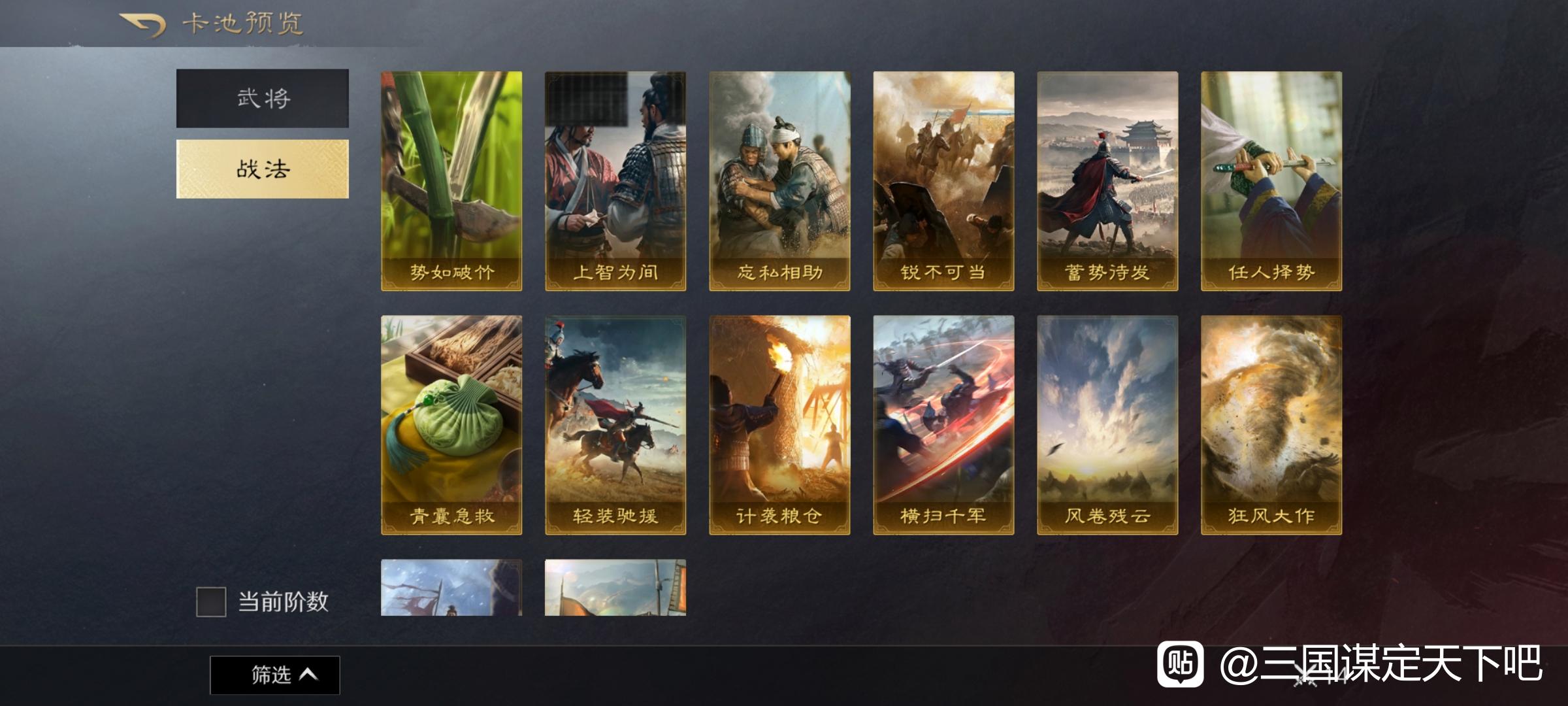The height and width of the screenshot is (706, 1568).
Task: Open the 锐不可当 cavalry card
Action: click(943, 181)
